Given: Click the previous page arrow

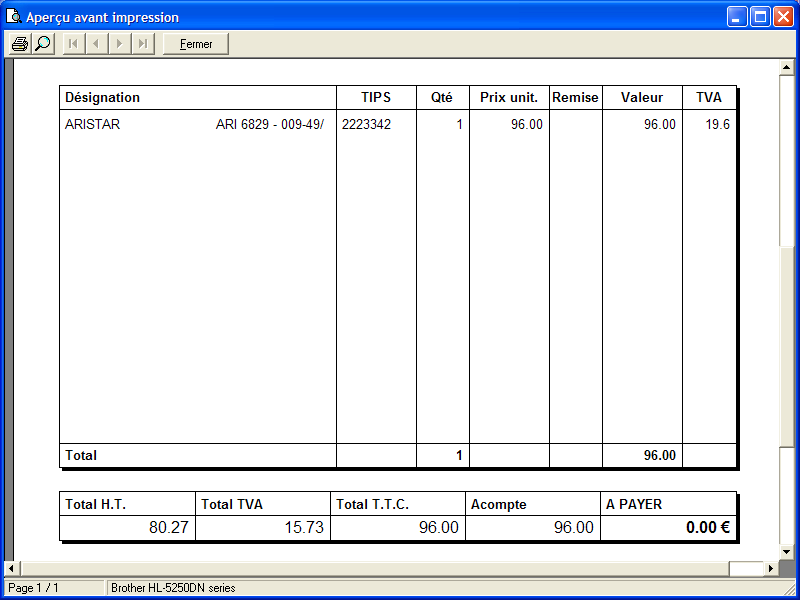Looking at the screenshot, I should point(96,44).
